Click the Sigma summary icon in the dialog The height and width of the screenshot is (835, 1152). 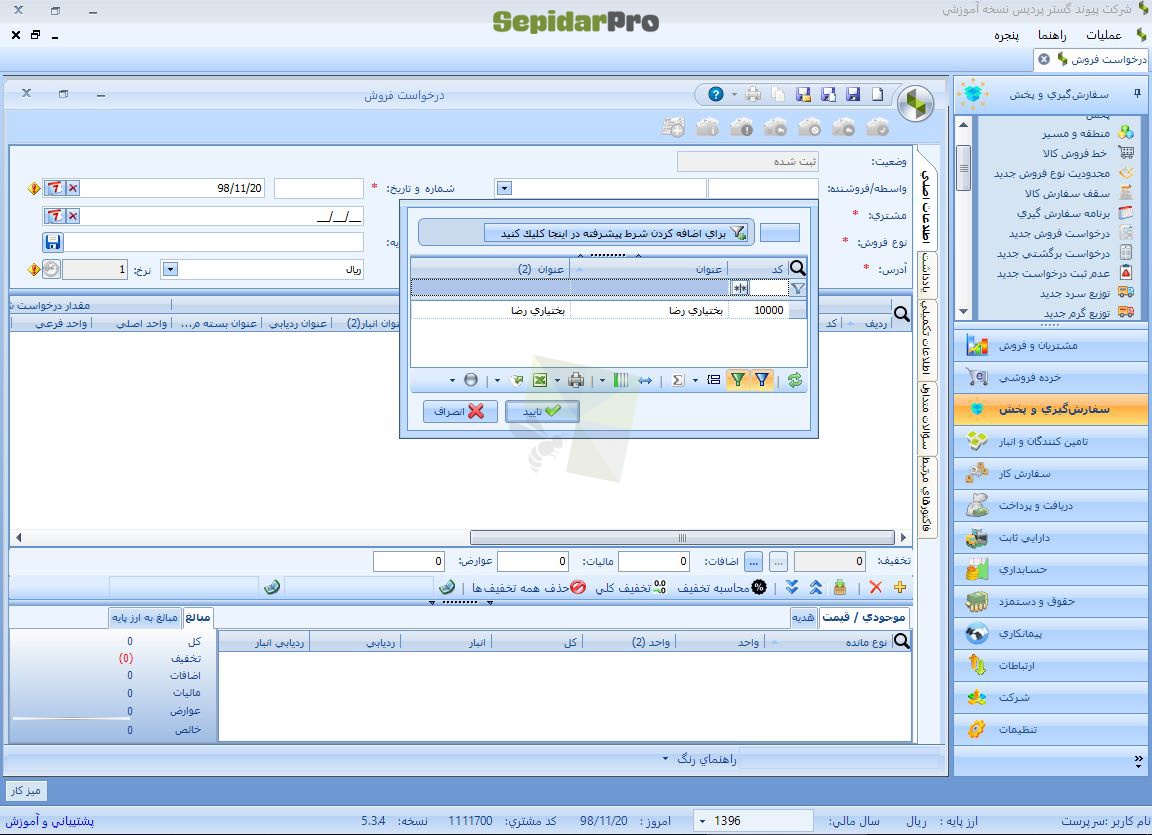(678, 380)
